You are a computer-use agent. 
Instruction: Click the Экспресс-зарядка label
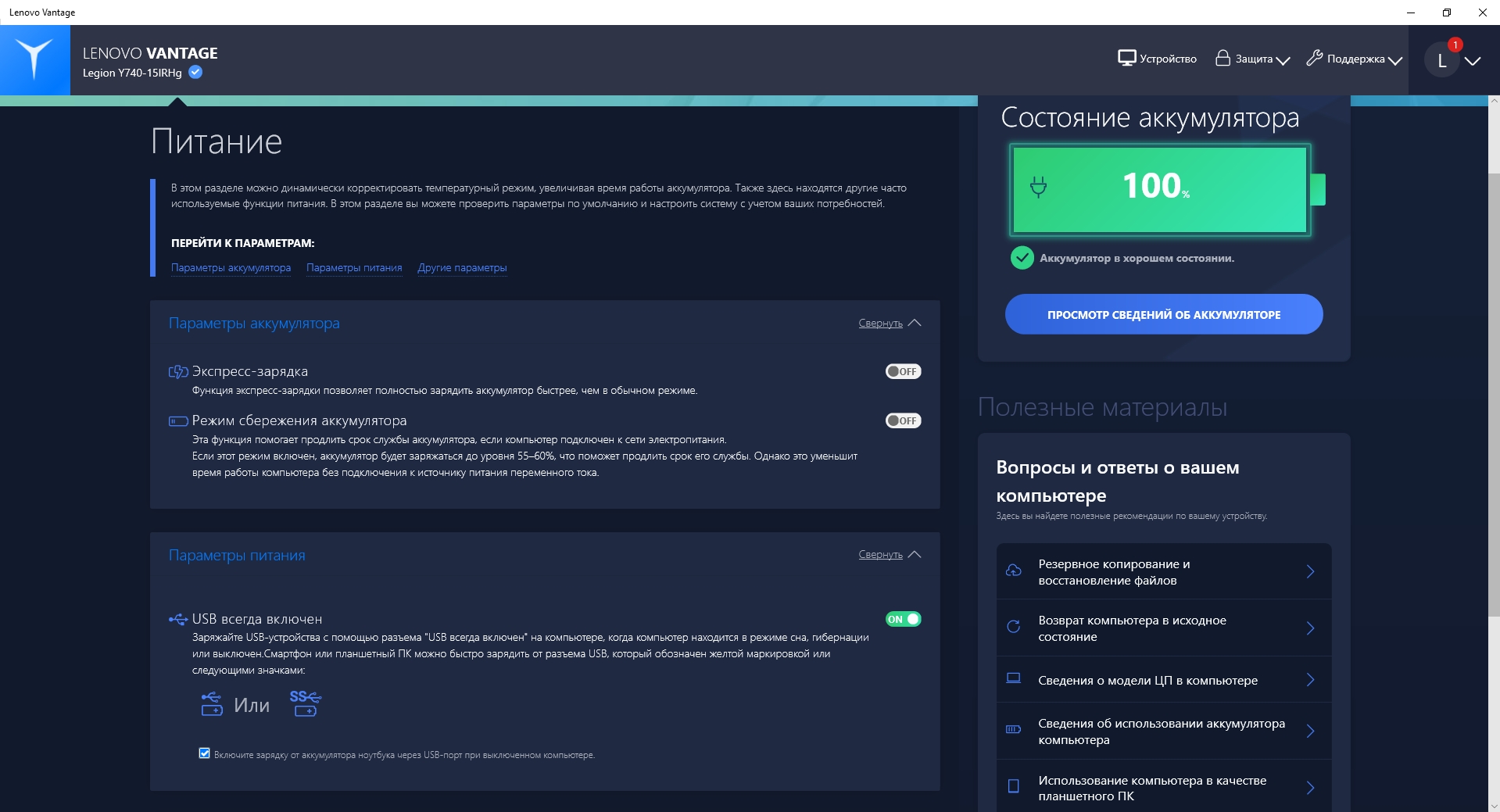click(250, 371)
